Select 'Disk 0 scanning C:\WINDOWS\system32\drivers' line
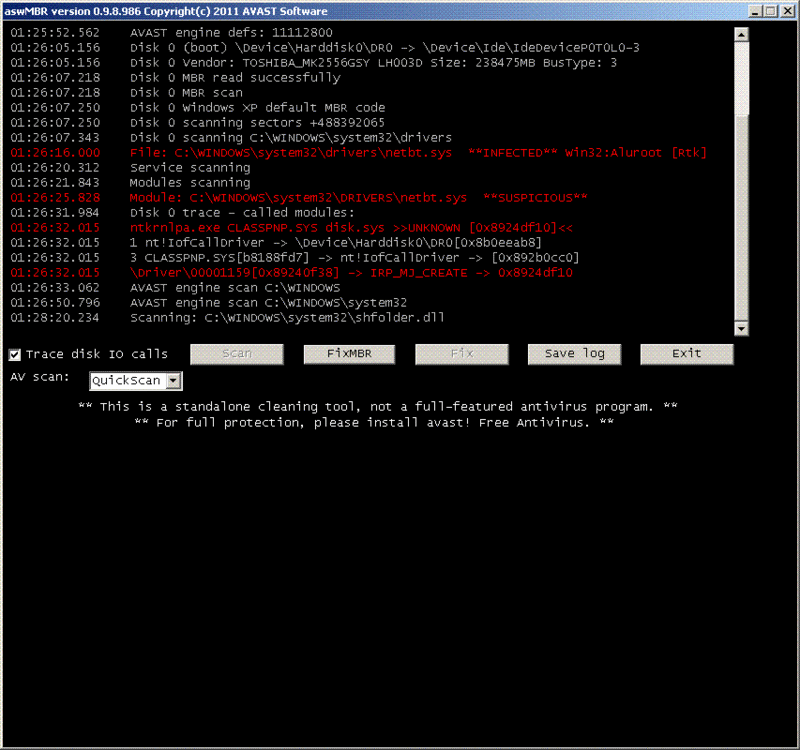This screenshot has height=750, width=800. click(x=231, y=138)
